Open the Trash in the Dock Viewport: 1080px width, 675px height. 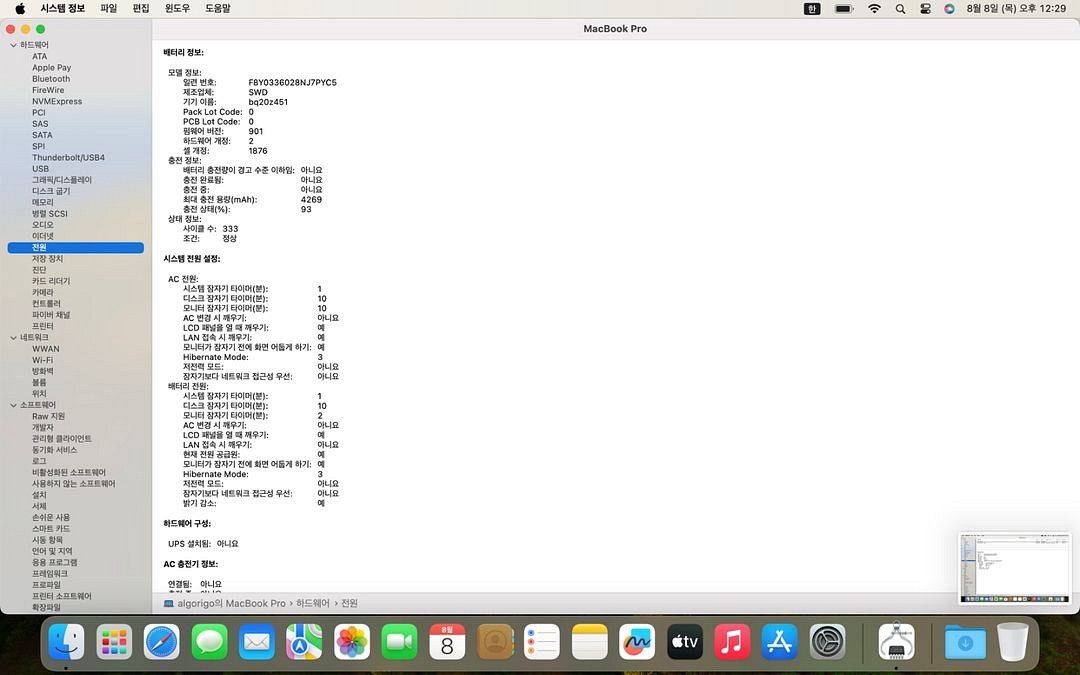1012,642
